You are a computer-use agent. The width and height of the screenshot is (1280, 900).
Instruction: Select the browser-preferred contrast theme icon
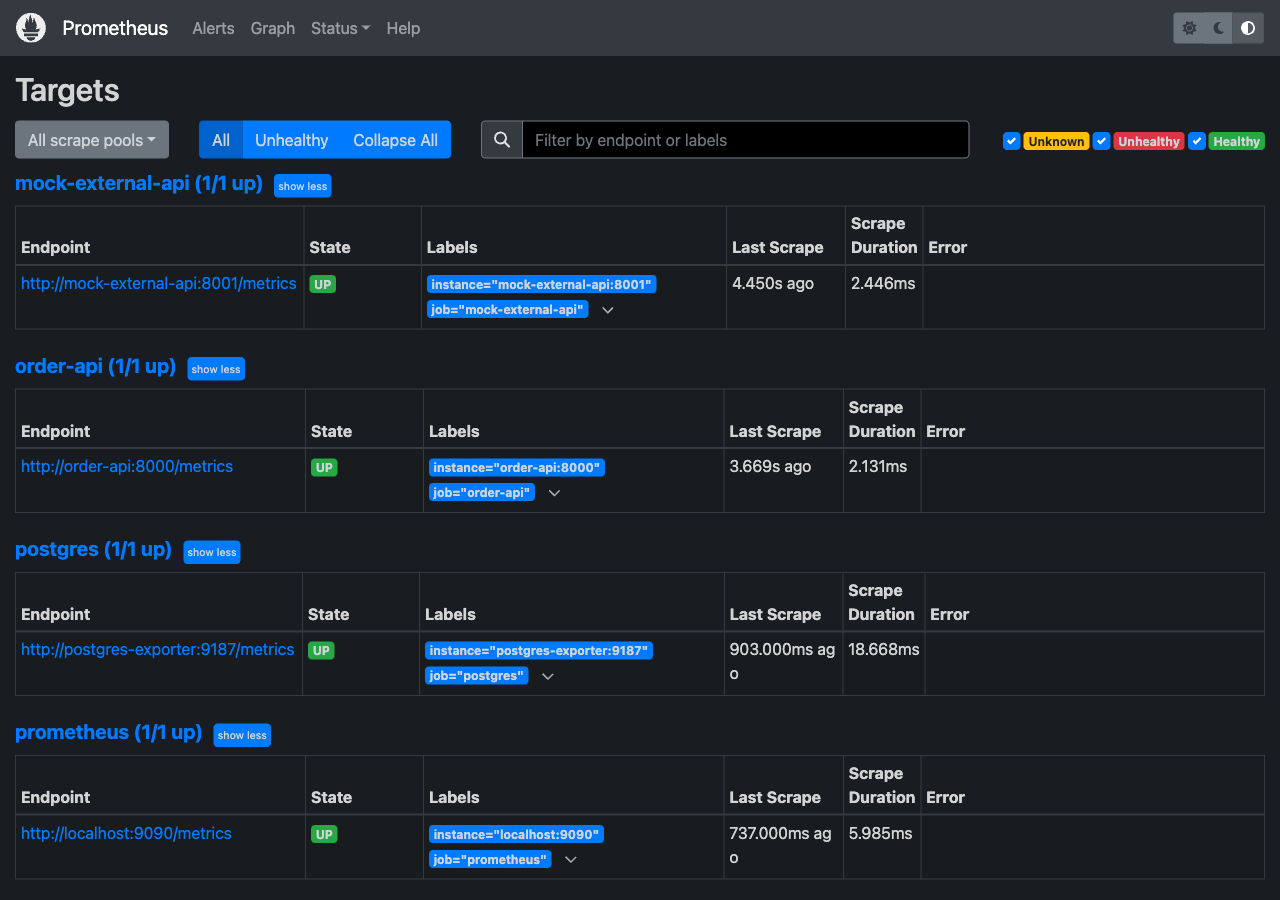1248,28
